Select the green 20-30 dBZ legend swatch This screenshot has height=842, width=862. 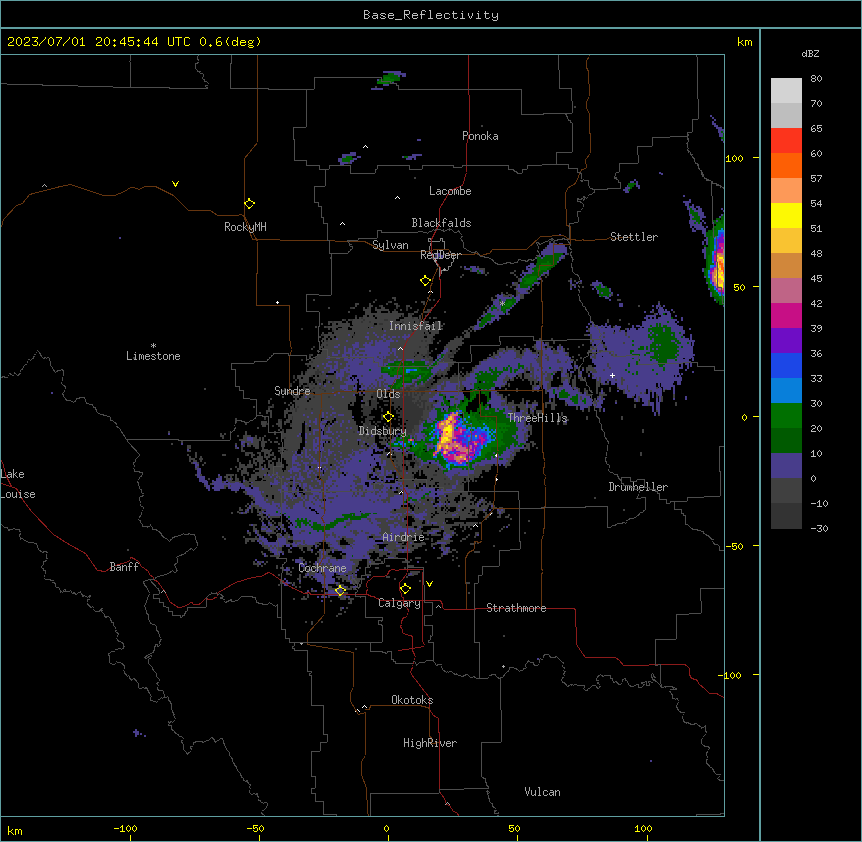point(786,416)
